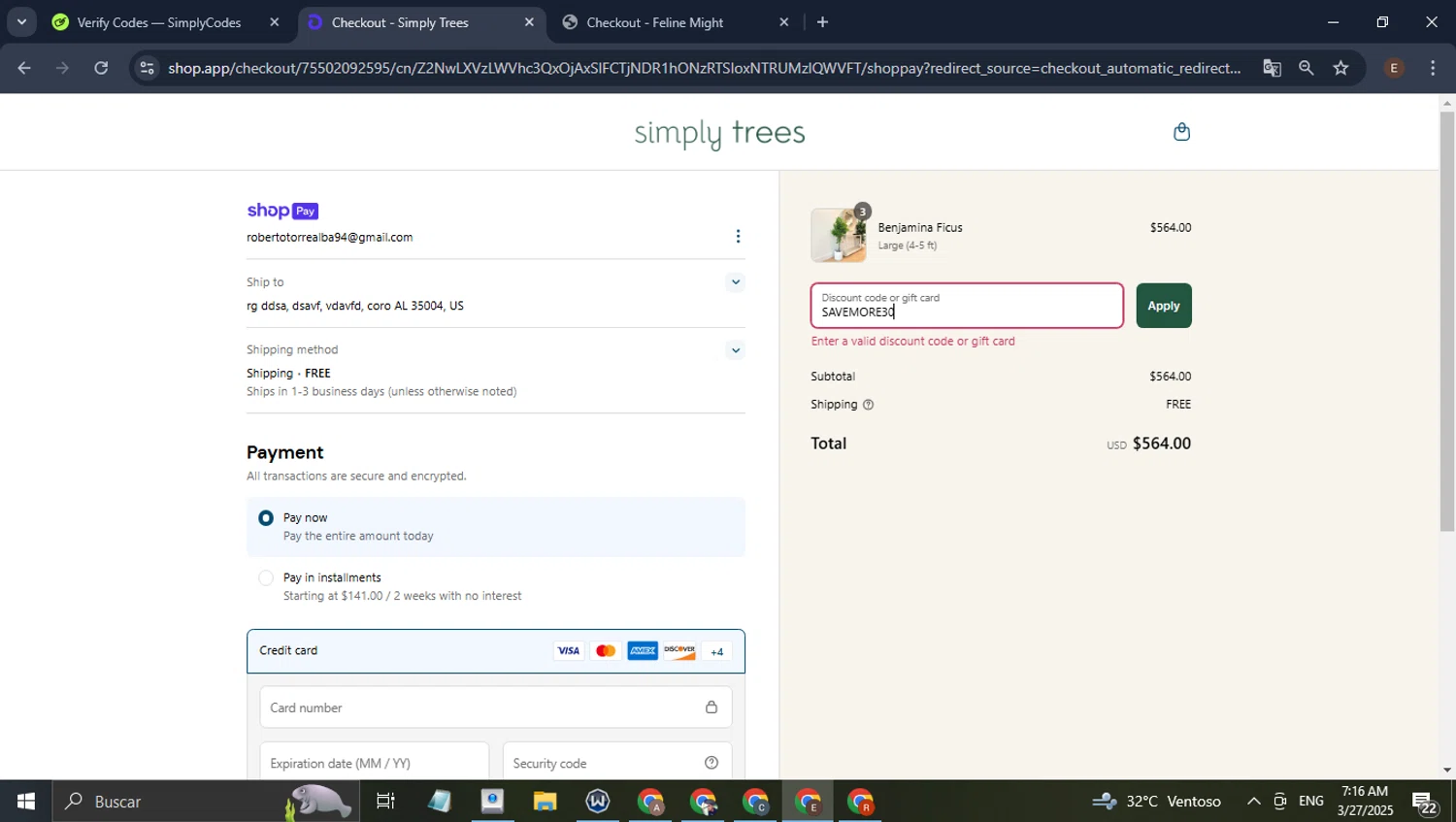This screenshot has height=822, width=1456.
Task: Click the Benjamina Ficus product name
Action: pyautogui.click(x=920, y=228)
